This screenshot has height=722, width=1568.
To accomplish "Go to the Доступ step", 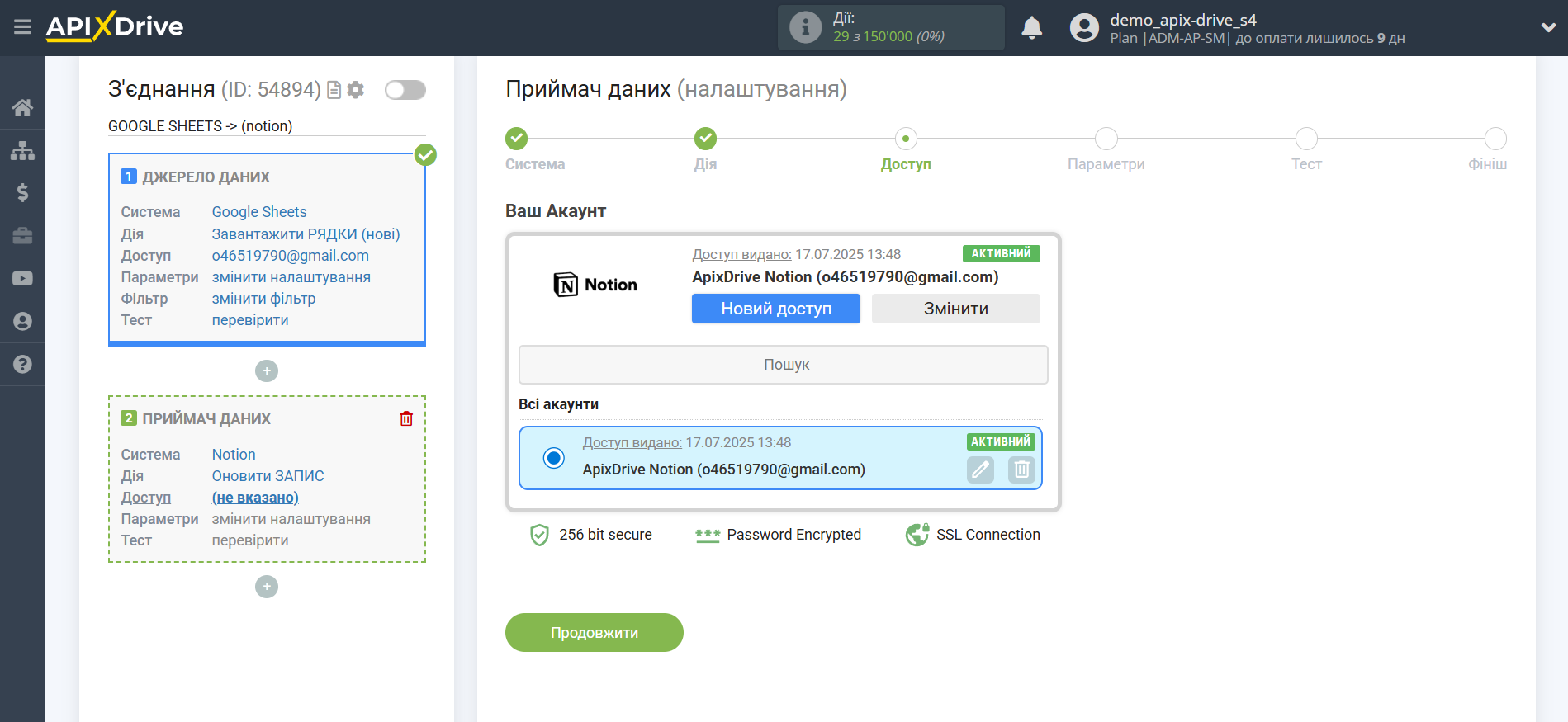I will click(x=906, y=139).
